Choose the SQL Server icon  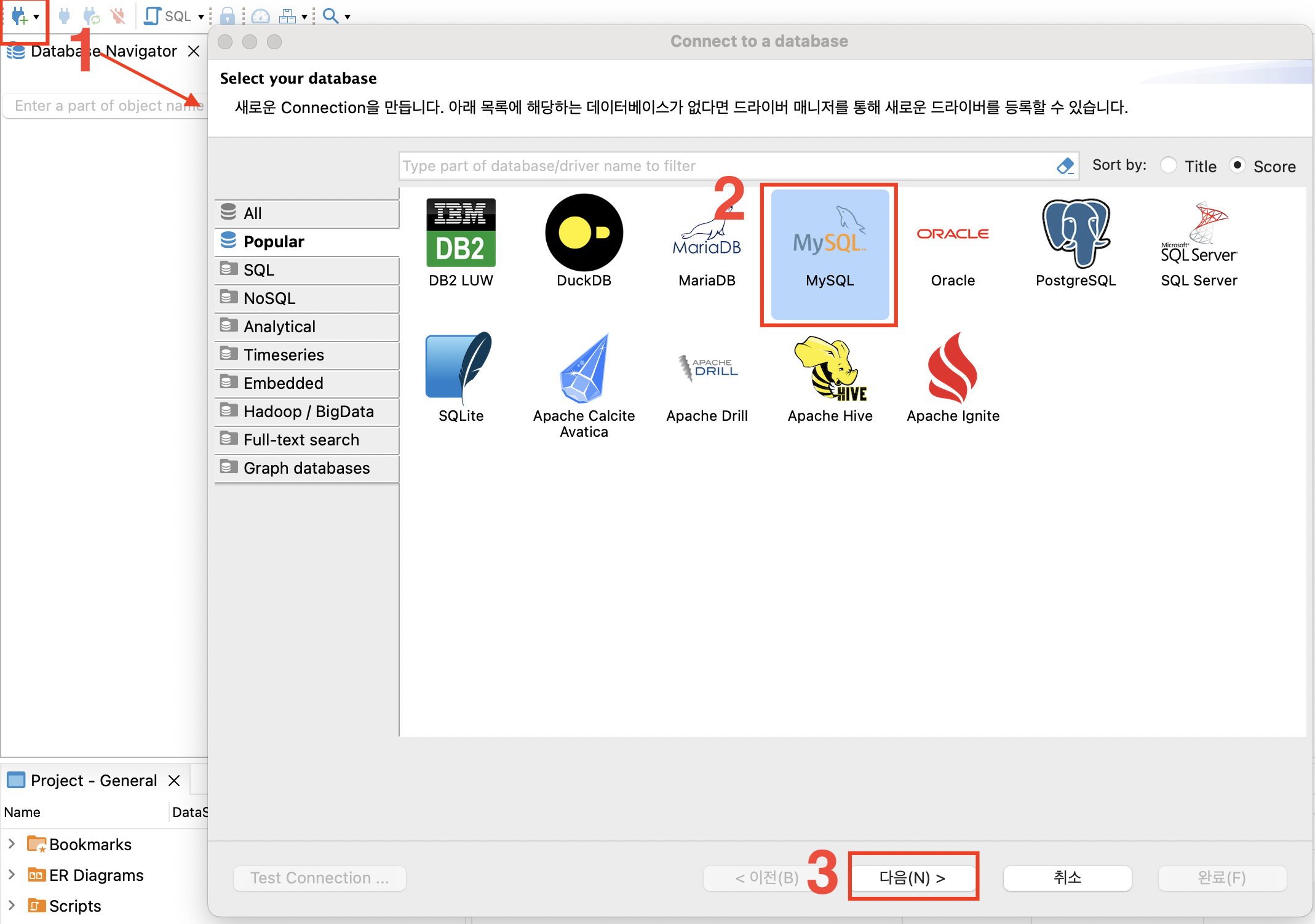pyautogui.click(x=1198, y=234)
